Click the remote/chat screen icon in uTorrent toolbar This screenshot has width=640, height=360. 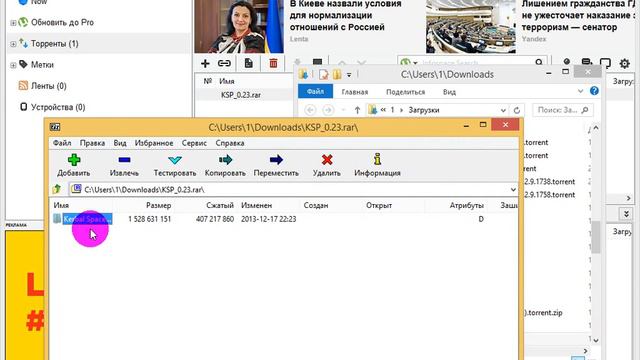[605, 63]
